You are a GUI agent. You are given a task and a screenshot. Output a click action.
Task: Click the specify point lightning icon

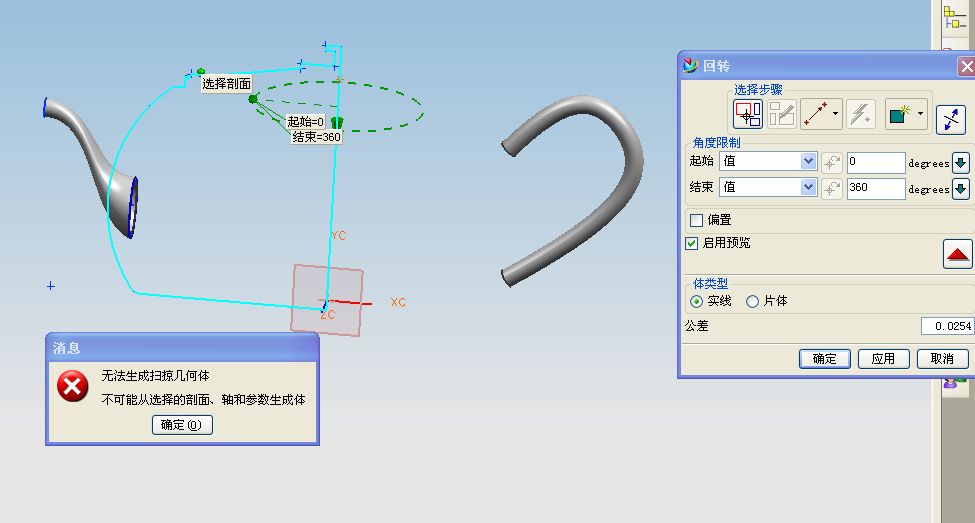tap(861, 114)
